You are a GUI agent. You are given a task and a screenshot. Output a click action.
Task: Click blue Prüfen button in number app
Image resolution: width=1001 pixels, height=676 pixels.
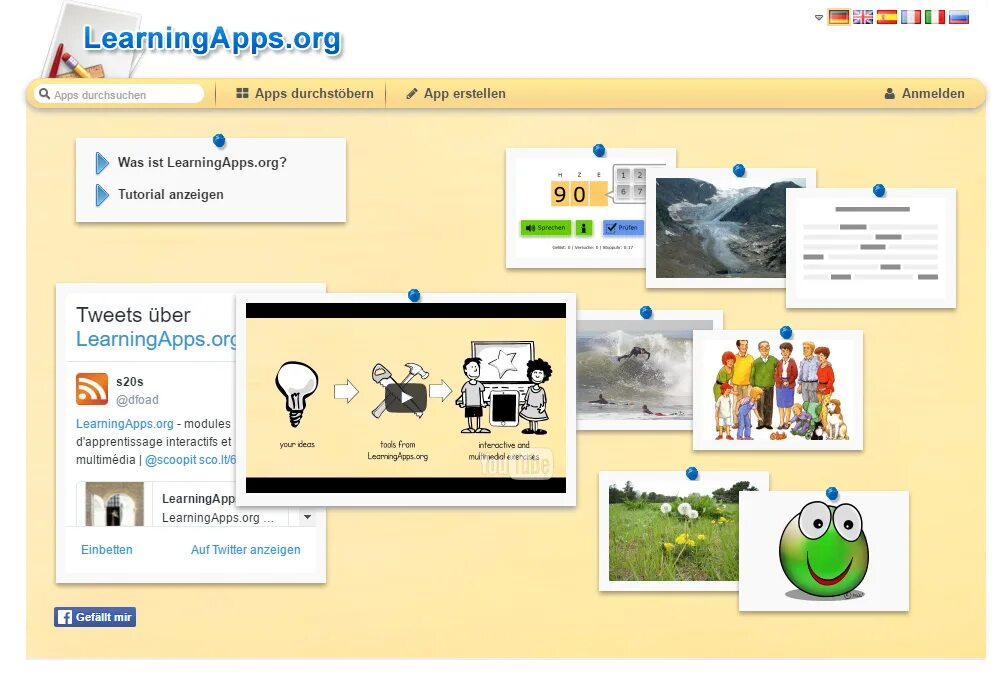coord(623,228)
